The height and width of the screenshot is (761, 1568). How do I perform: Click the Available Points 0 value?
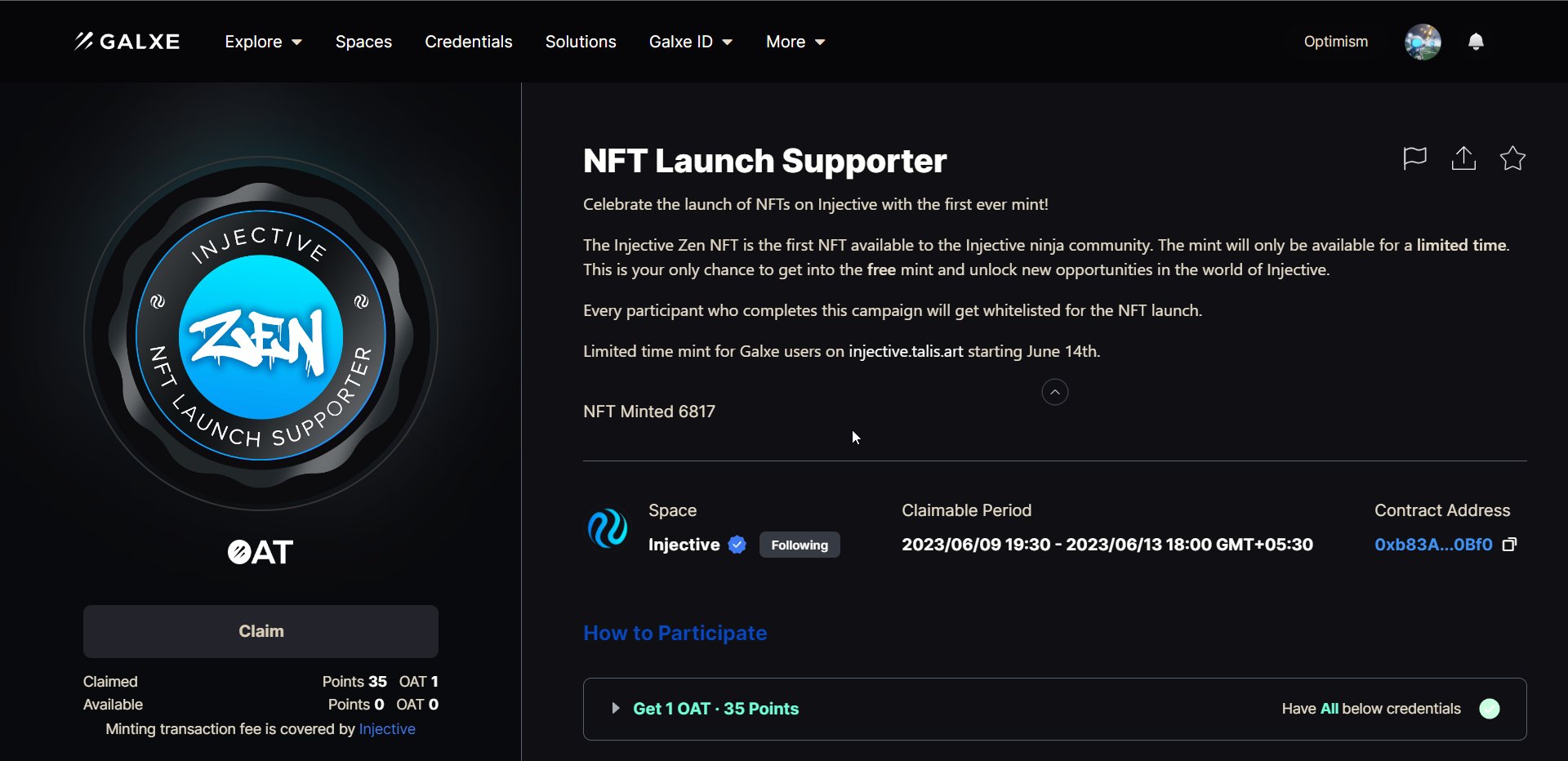(x=356, y=705)
